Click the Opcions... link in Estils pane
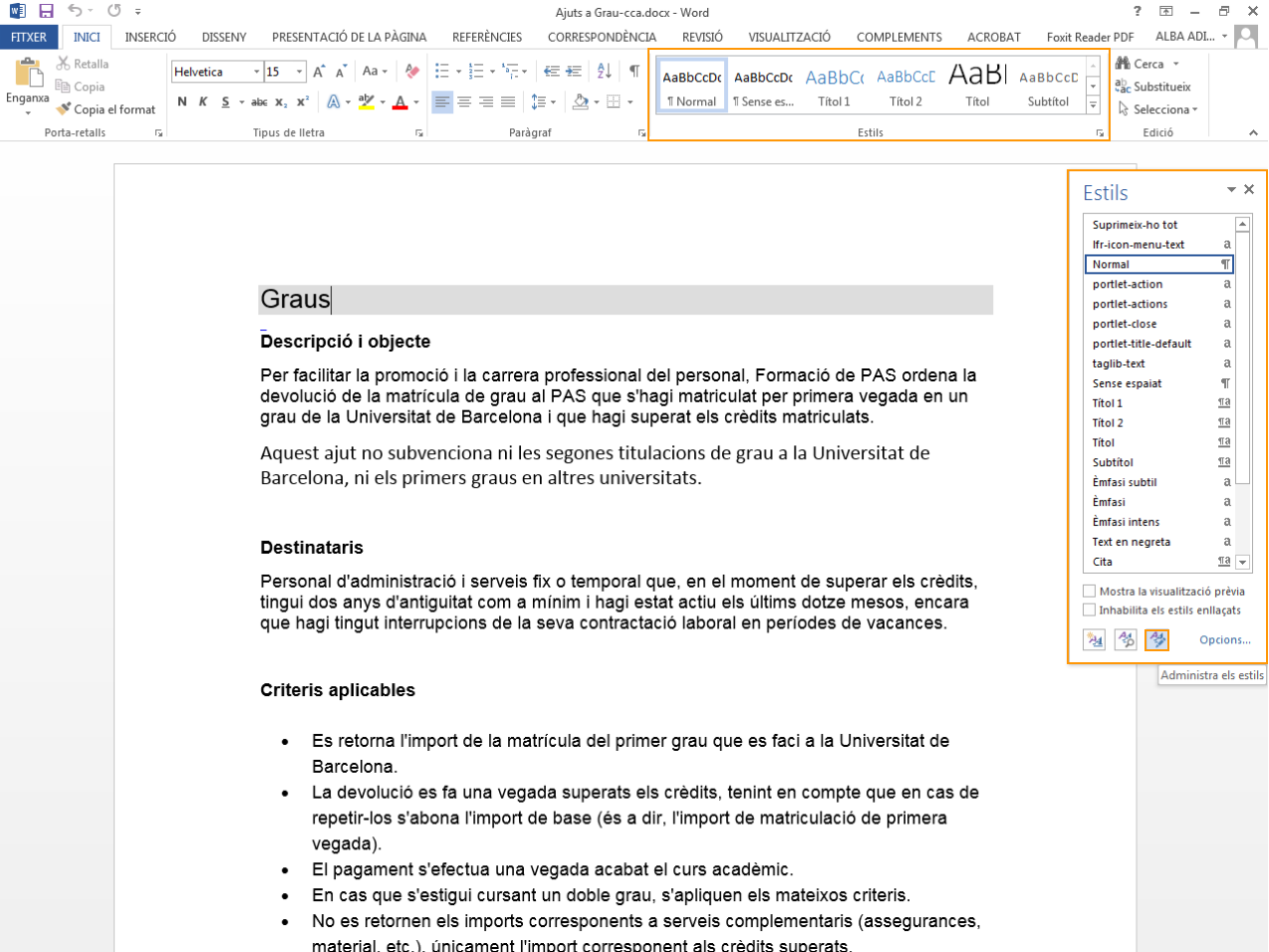This screenshot has width=1269, height=952. (x=1224, y=640)
